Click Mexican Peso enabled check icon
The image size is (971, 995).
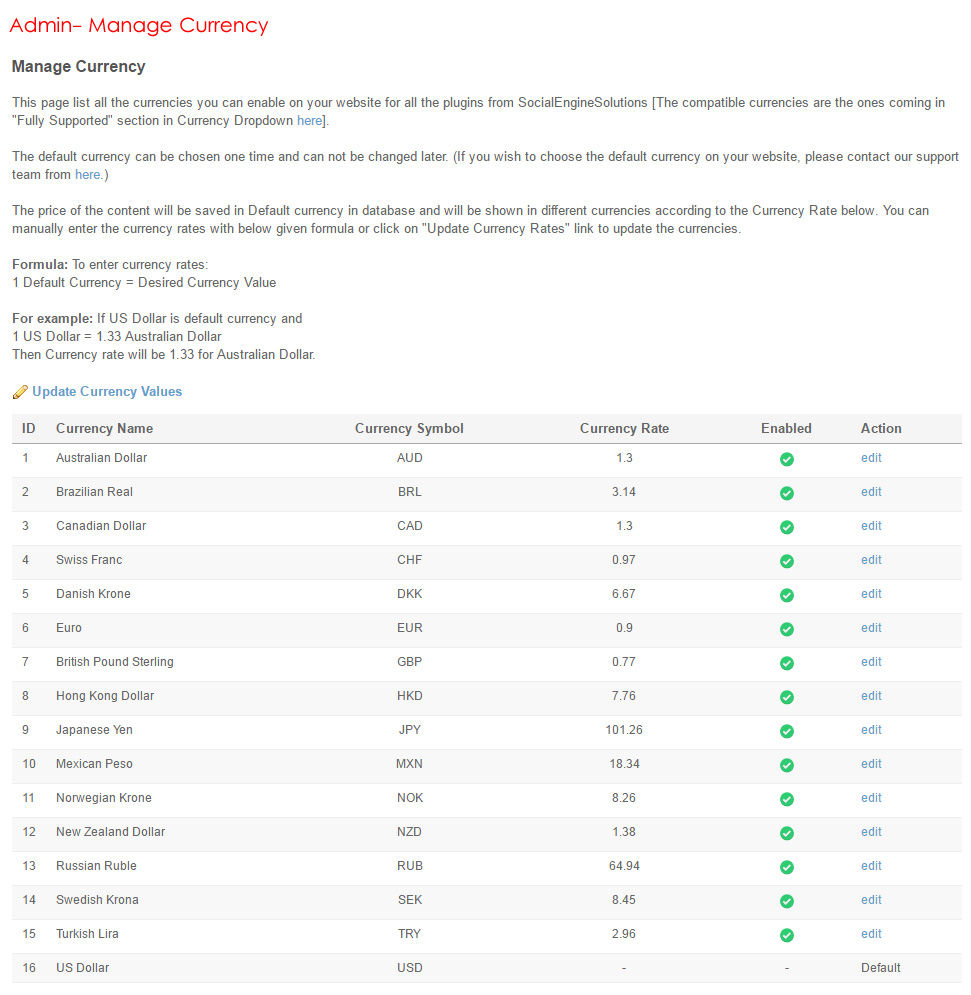(x=786, y=765)
